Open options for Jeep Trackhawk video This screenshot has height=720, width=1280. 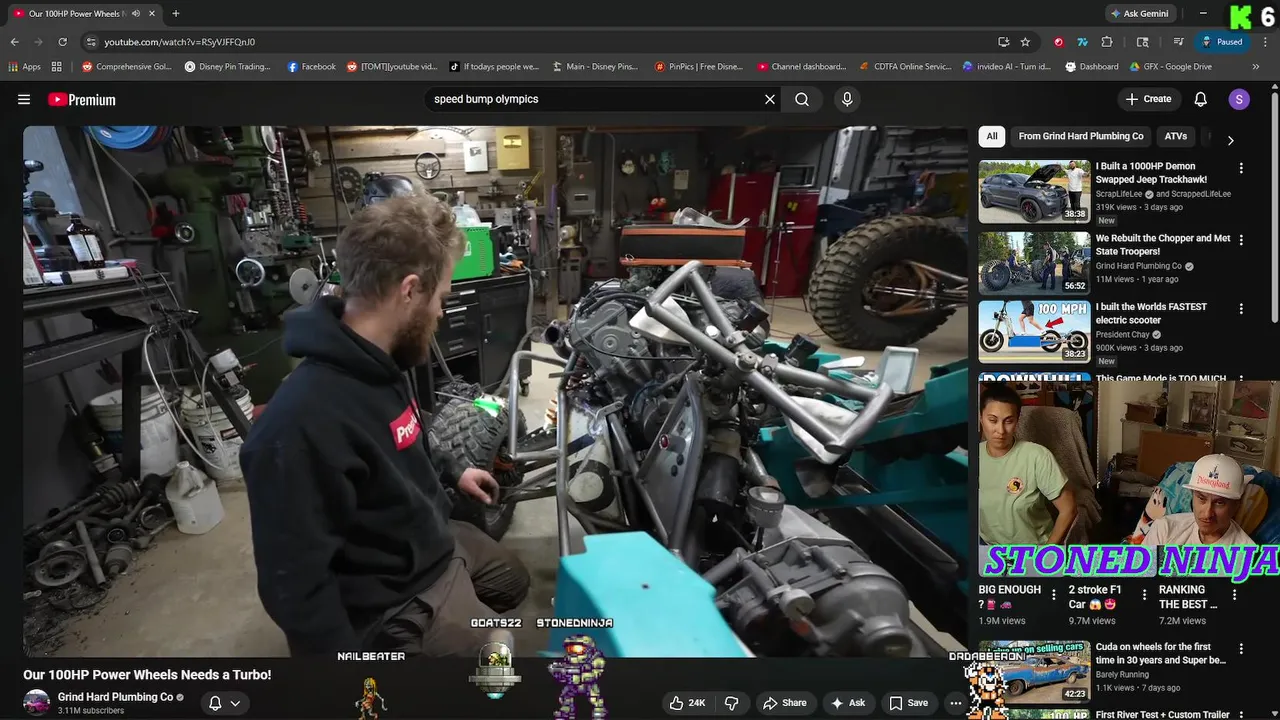click(x=1241, y=168)
